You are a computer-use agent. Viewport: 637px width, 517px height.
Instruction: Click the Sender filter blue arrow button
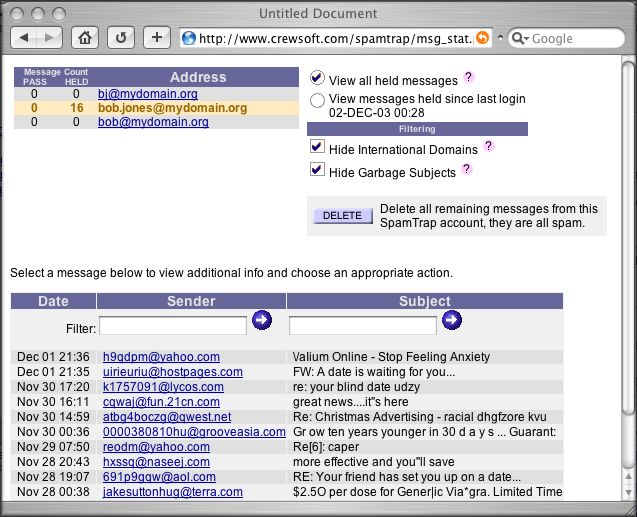click(261, 320)
